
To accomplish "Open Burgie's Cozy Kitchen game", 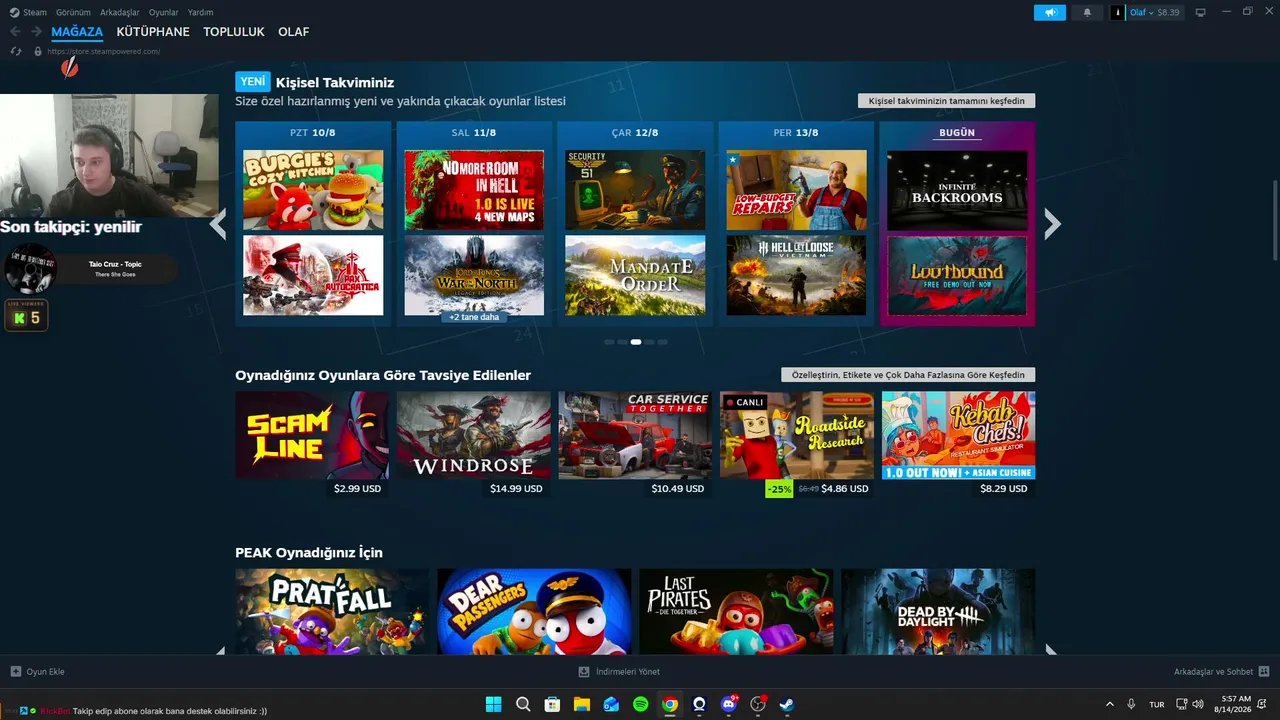I will coord(313,190).
